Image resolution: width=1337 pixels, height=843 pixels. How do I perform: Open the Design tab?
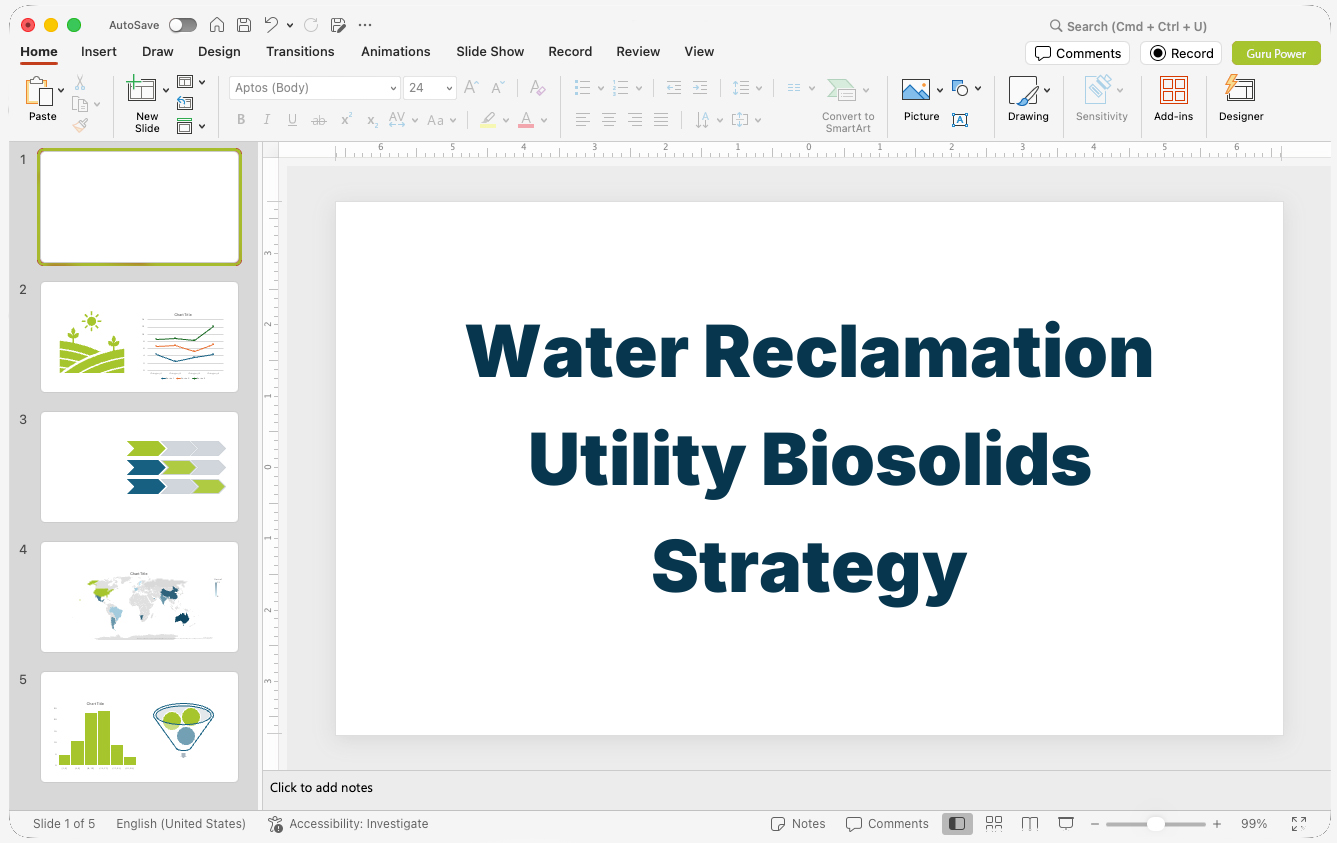tap(219, 51)
